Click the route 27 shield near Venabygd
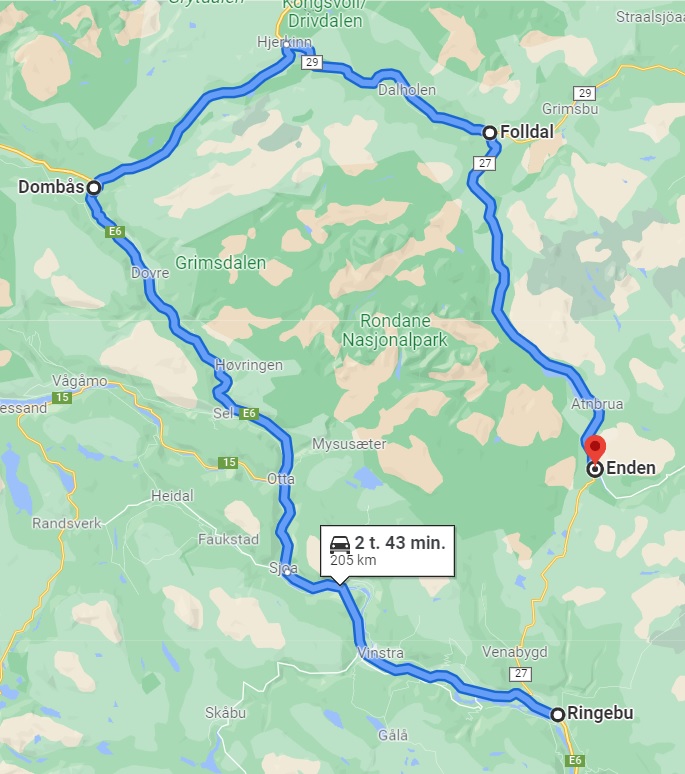This screenshot has width=685, height=774. coord(521,674)
